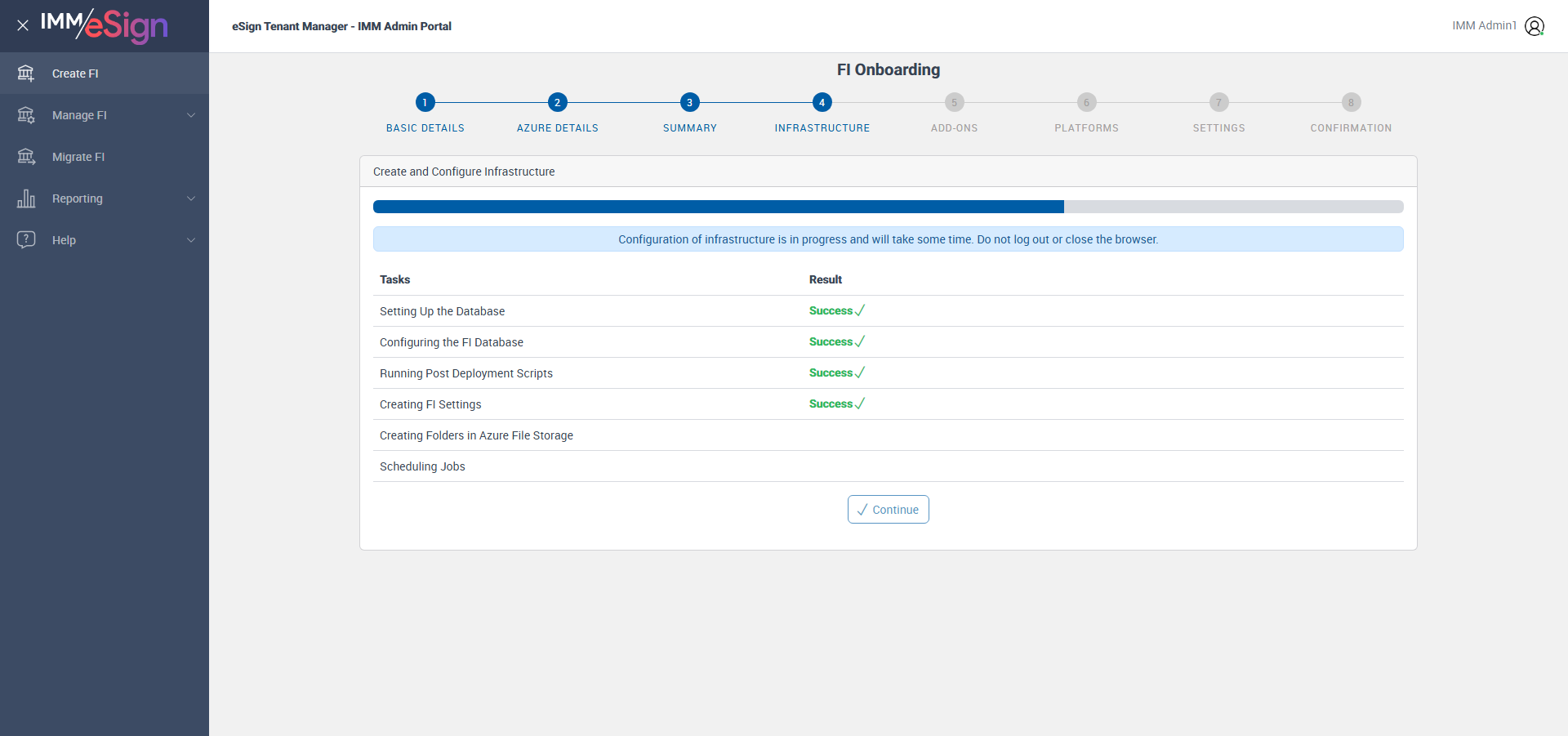Select the SUMMARY step label
Screen dimensions: 1568x736
point(689,128)
